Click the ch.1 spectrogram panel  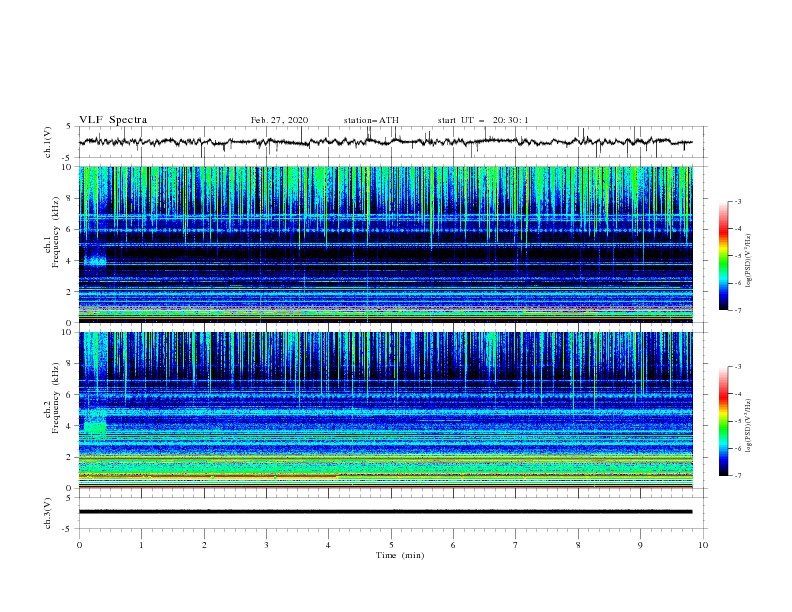[x=385, y=244]
